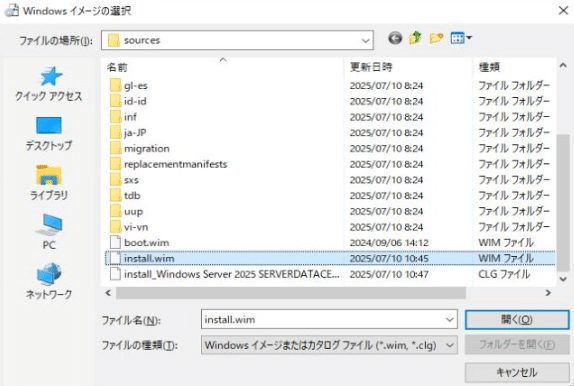Expand the file name combo box arrow
Viewport: 574px width, 386px height.
450,320
